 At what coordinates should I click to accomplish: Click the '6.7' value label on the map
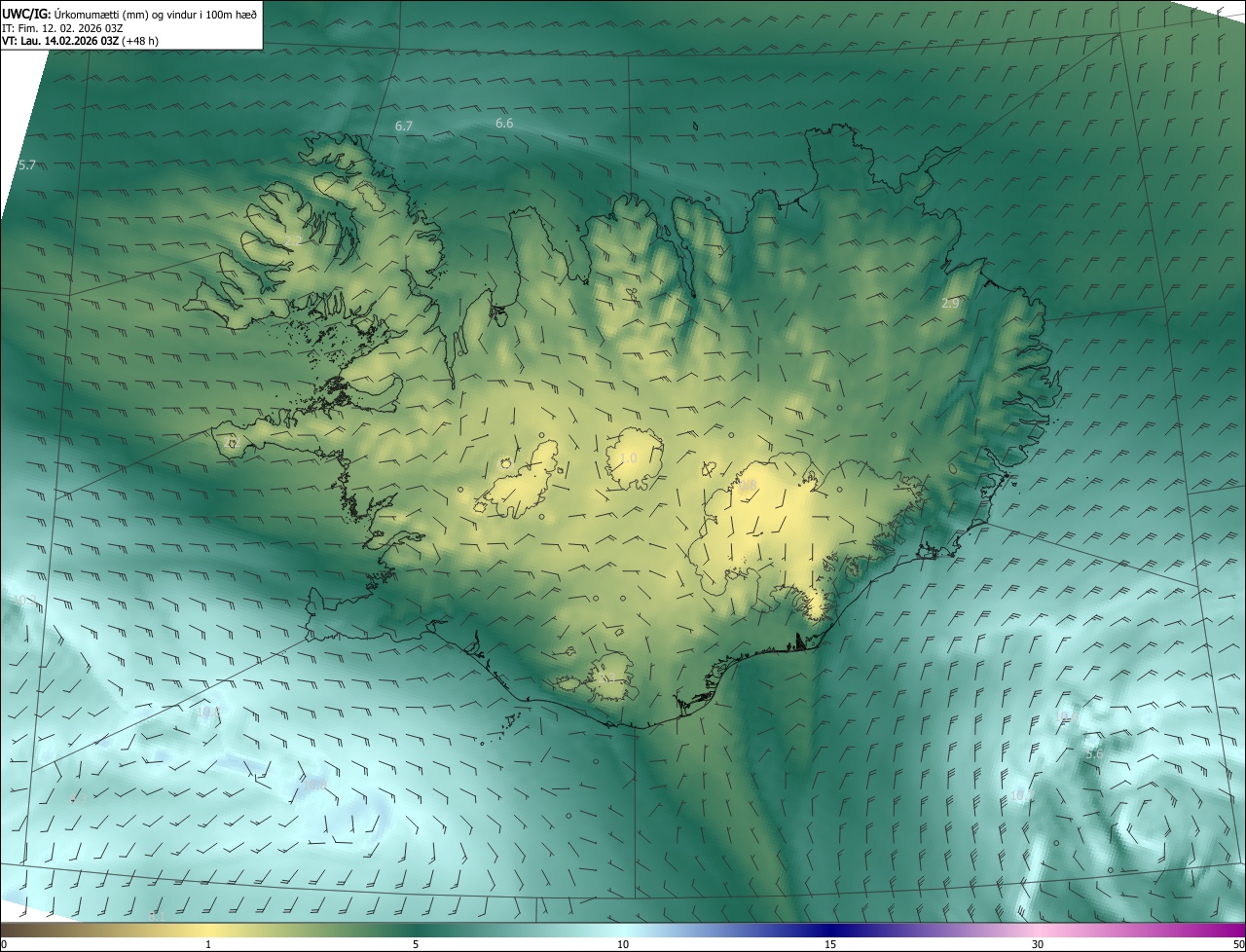(x=404, y=127)
